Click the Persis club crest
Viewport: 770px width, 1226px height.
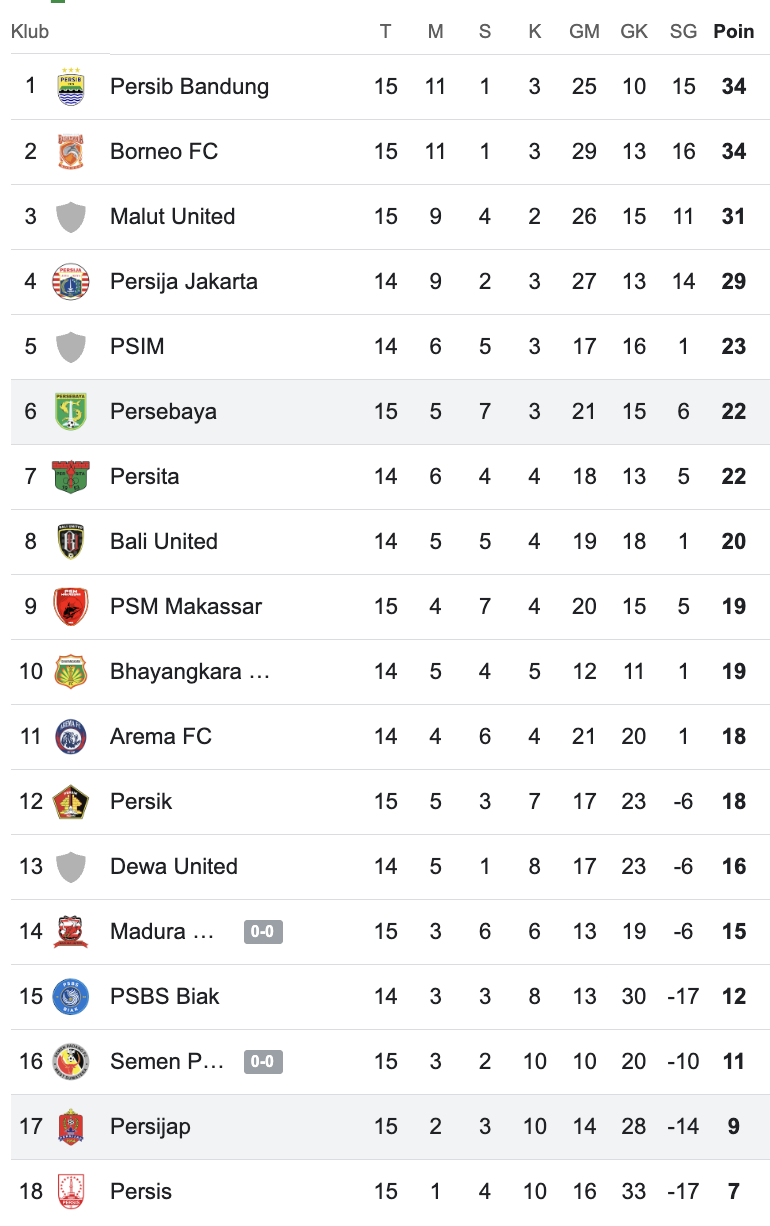71,1192
